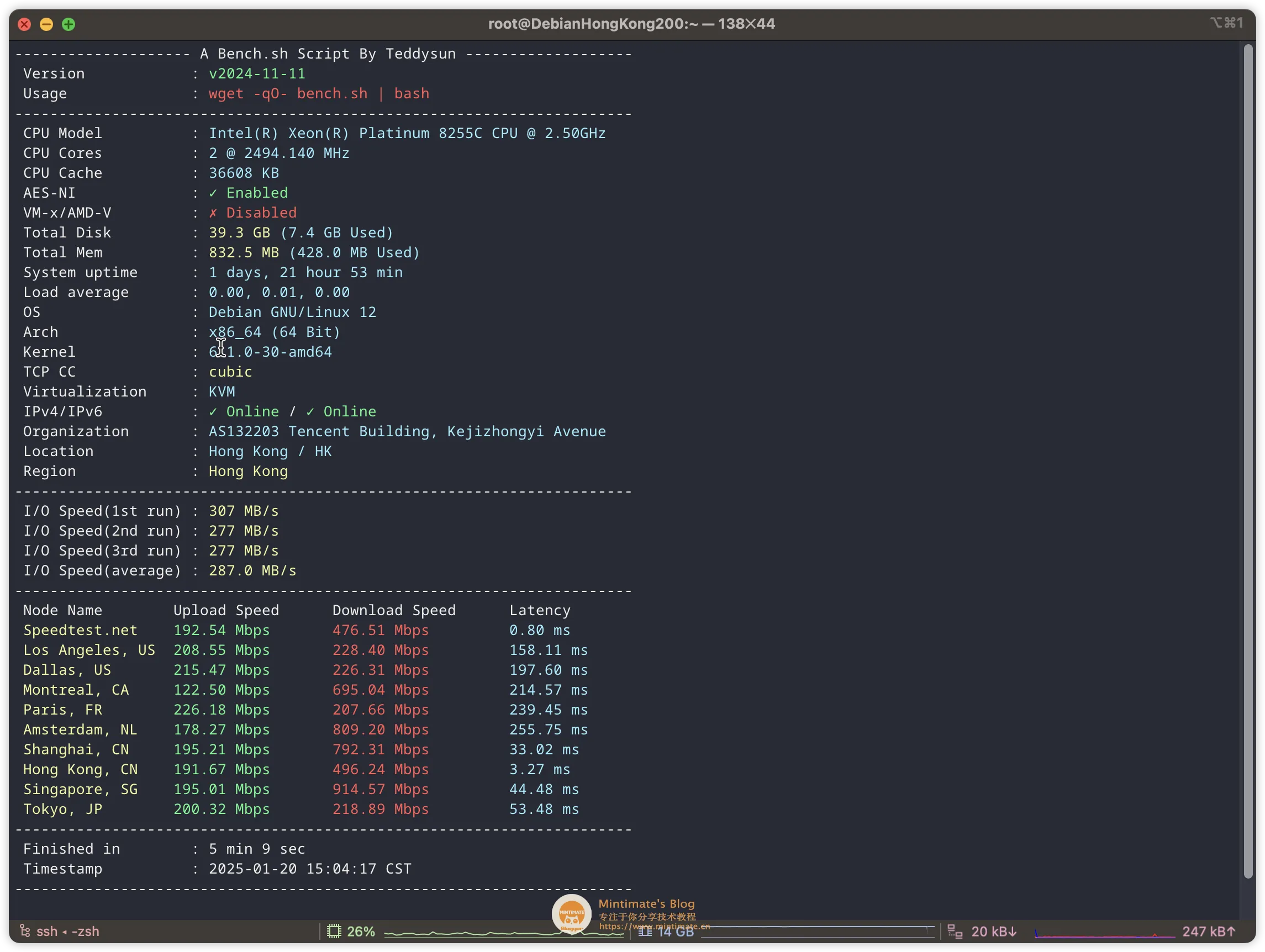The width and height of the screenshot is (1265, 952).
Task: Click uptime 1 days, 21 hour 53 min
Action: pos(305,273)
